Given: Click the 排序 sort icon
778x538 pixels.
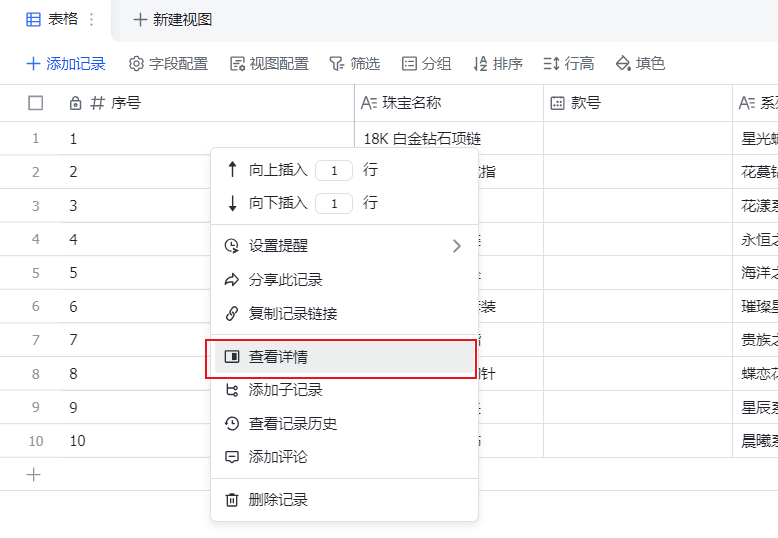Looking at the screenshot, I should [x=480, y=64].
